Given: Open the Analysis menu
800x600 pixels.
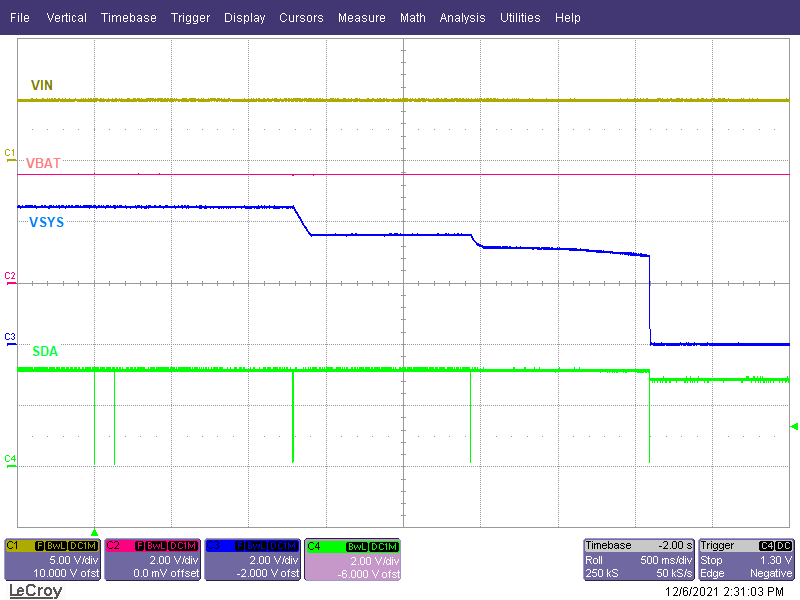Looking at the screenshot, I should pyautogui.click(x=462, y=17).
